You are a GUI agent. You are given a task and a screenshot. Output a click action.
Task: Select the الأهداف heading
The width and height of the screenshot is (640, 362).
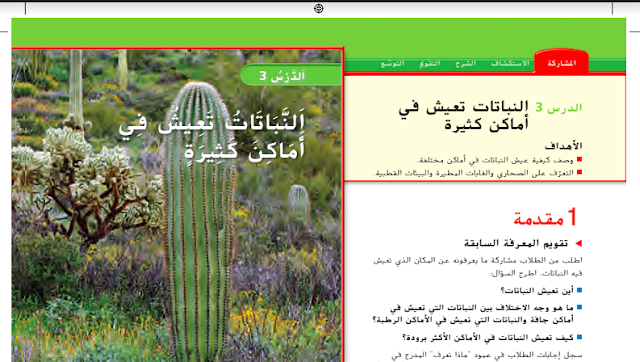(563, 146)
